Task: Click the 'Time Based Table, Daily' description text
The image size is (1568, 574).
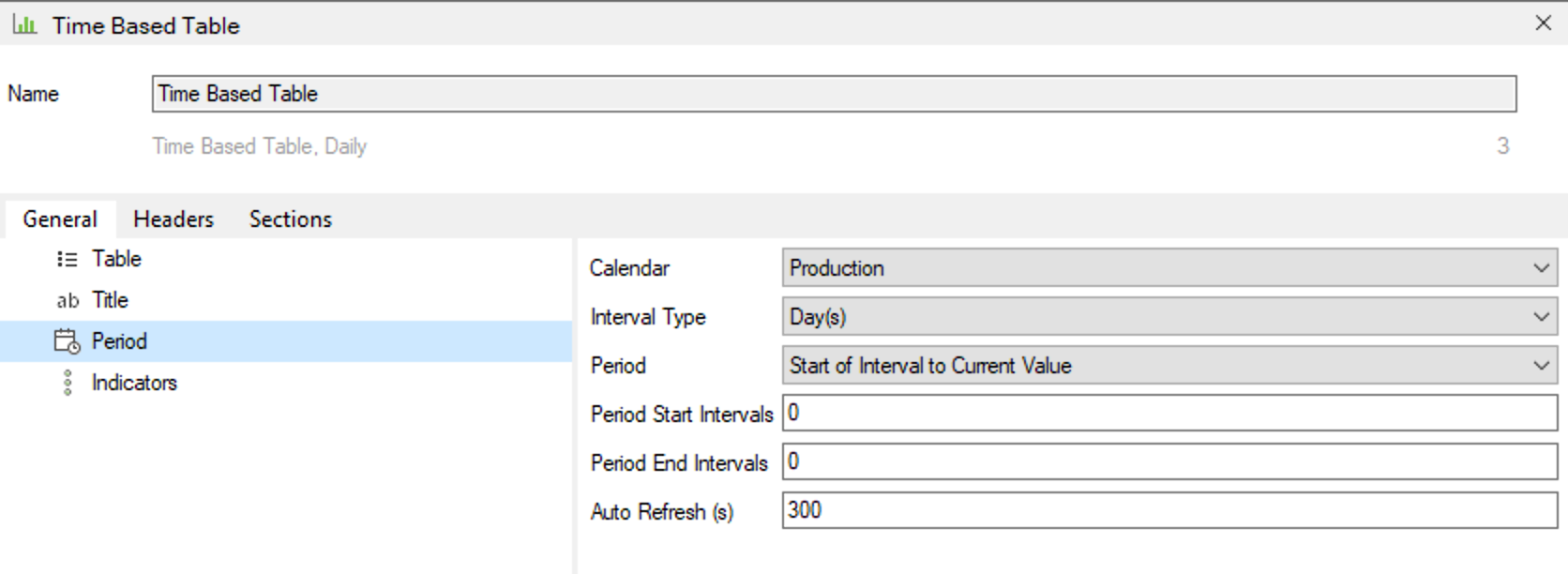Action: click(x=260, y=146)
